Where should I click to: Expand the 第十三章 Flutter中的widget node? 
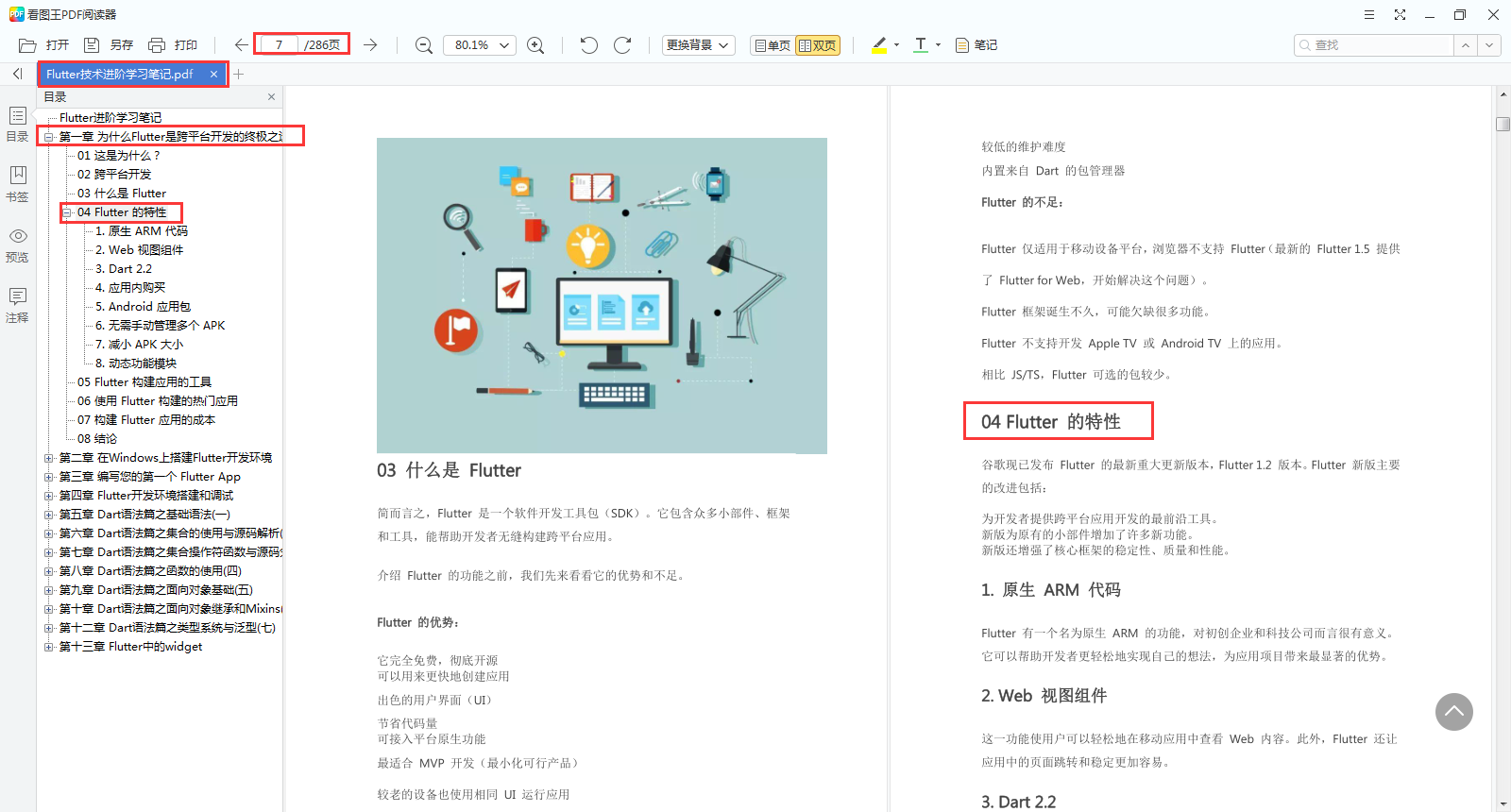pyautogui.click(x=48, y=647)
